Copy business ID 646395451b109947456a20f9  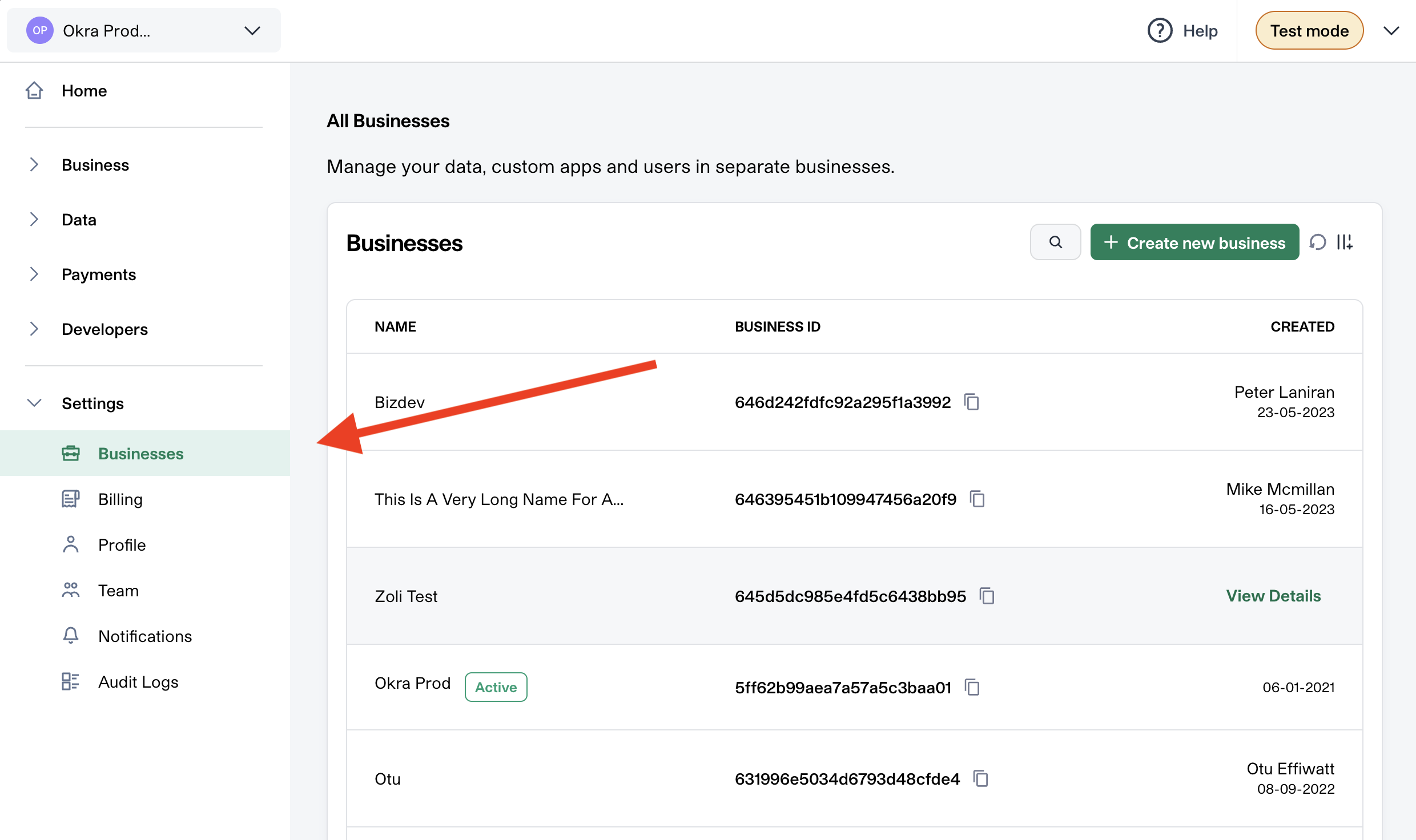point(977,499)
